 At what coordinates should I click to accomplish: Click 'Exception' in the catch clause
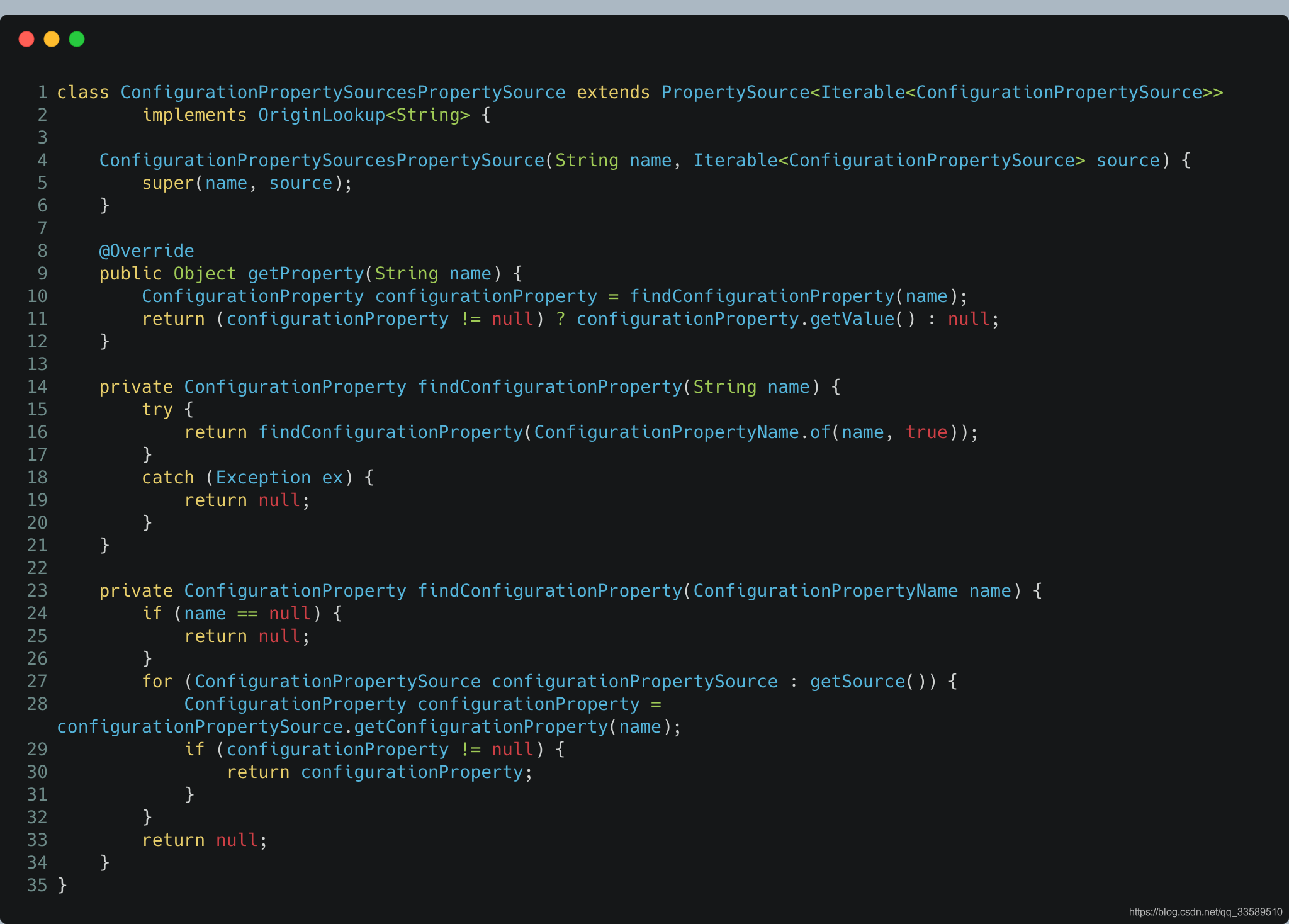tap(263, 478)
